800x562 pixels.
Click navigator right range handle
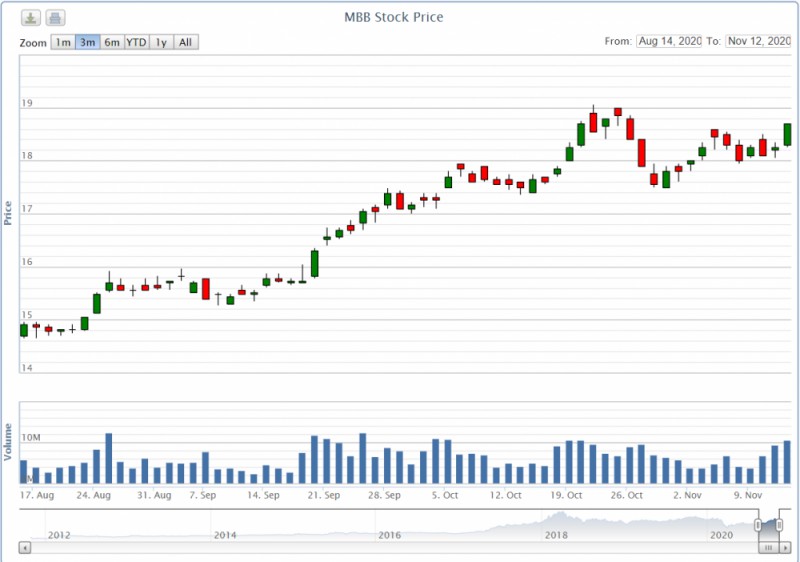pos(779,524)
